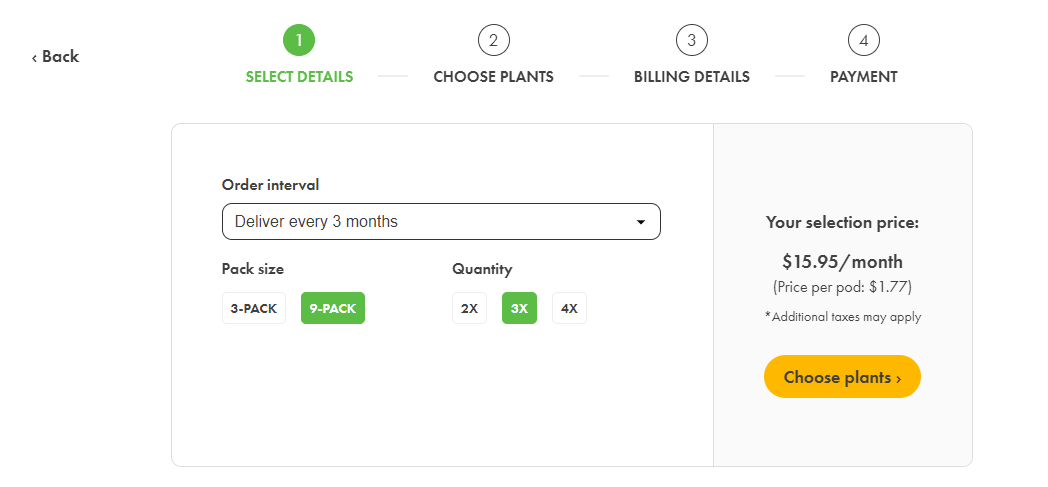The width and height of the screenshot is (1048, 487).
Task: Click the SELECT DETAILS step label
Action: tap(299, 77)
